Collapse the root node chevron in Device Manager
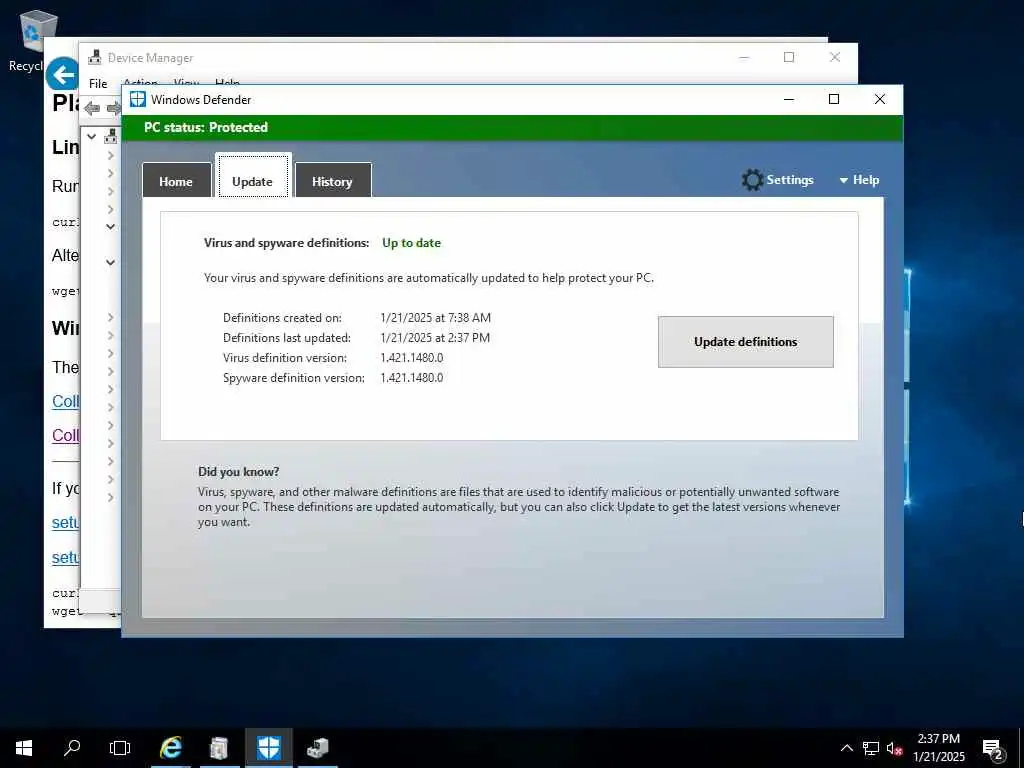This screenshot has width=1024, height=768. coord(92,136)
